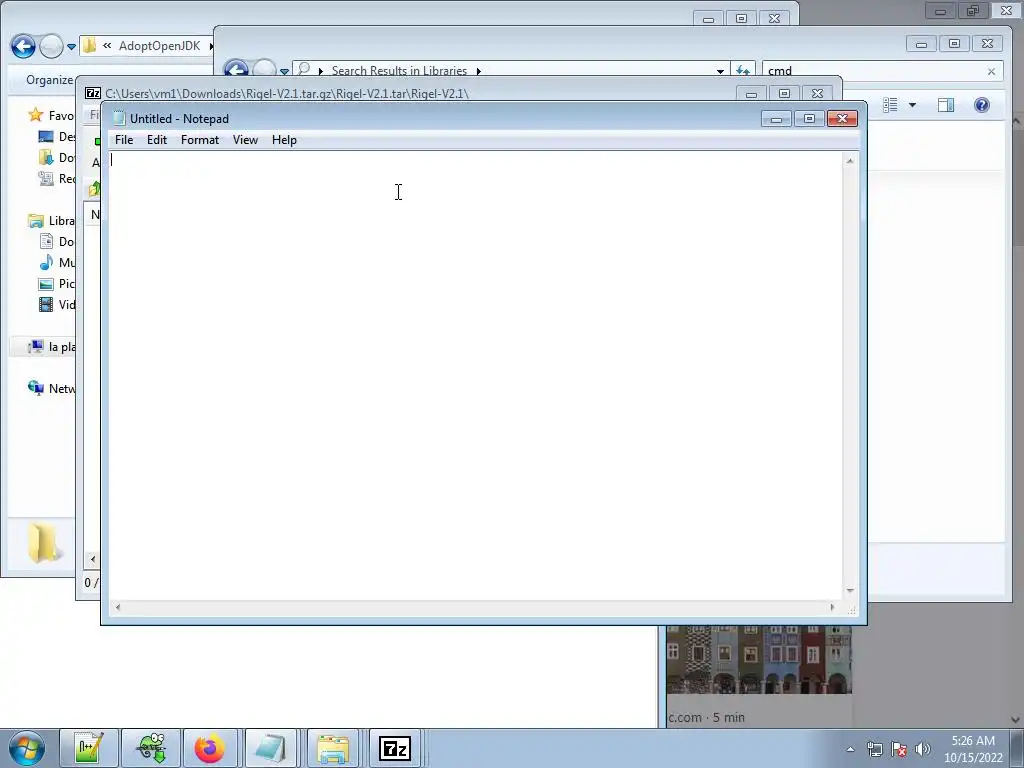
Task: Expand arrow after Search Results in Libraries
Action: click(479, 71)
